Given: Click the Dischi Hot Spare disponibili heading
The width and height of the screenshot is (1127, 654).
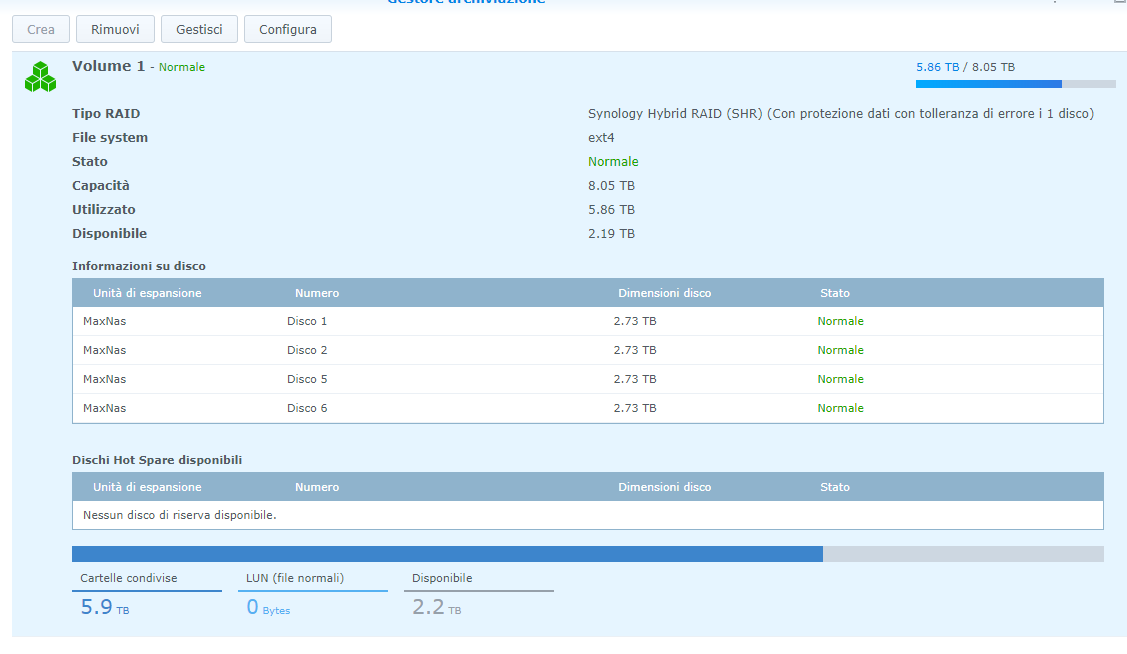Looking at the screenshot, I should (x=157, y=460).
